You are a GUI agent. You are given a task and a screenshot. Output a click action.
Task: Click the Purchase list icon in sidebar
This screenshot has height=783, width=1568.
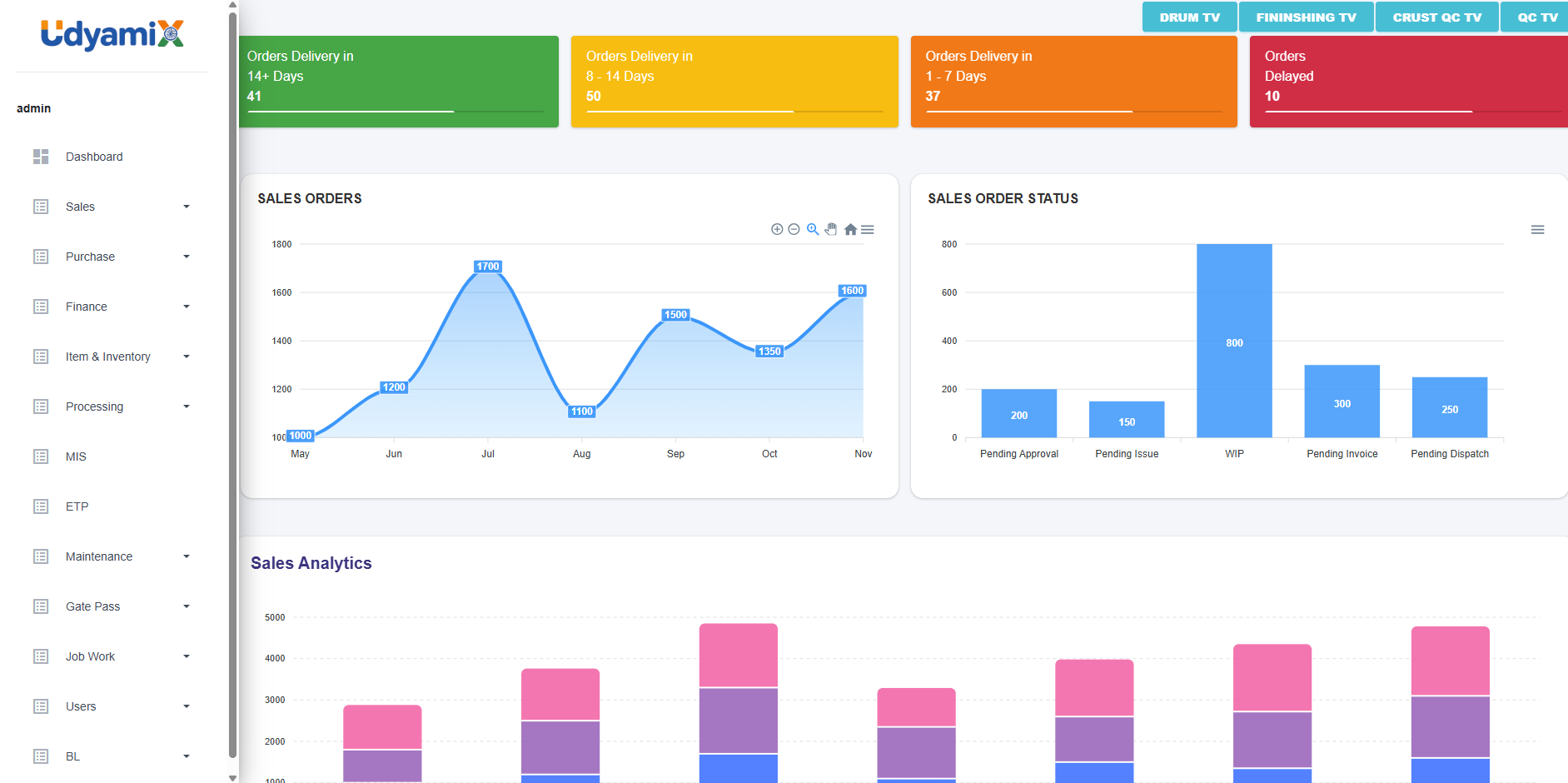tap(41, 257)
